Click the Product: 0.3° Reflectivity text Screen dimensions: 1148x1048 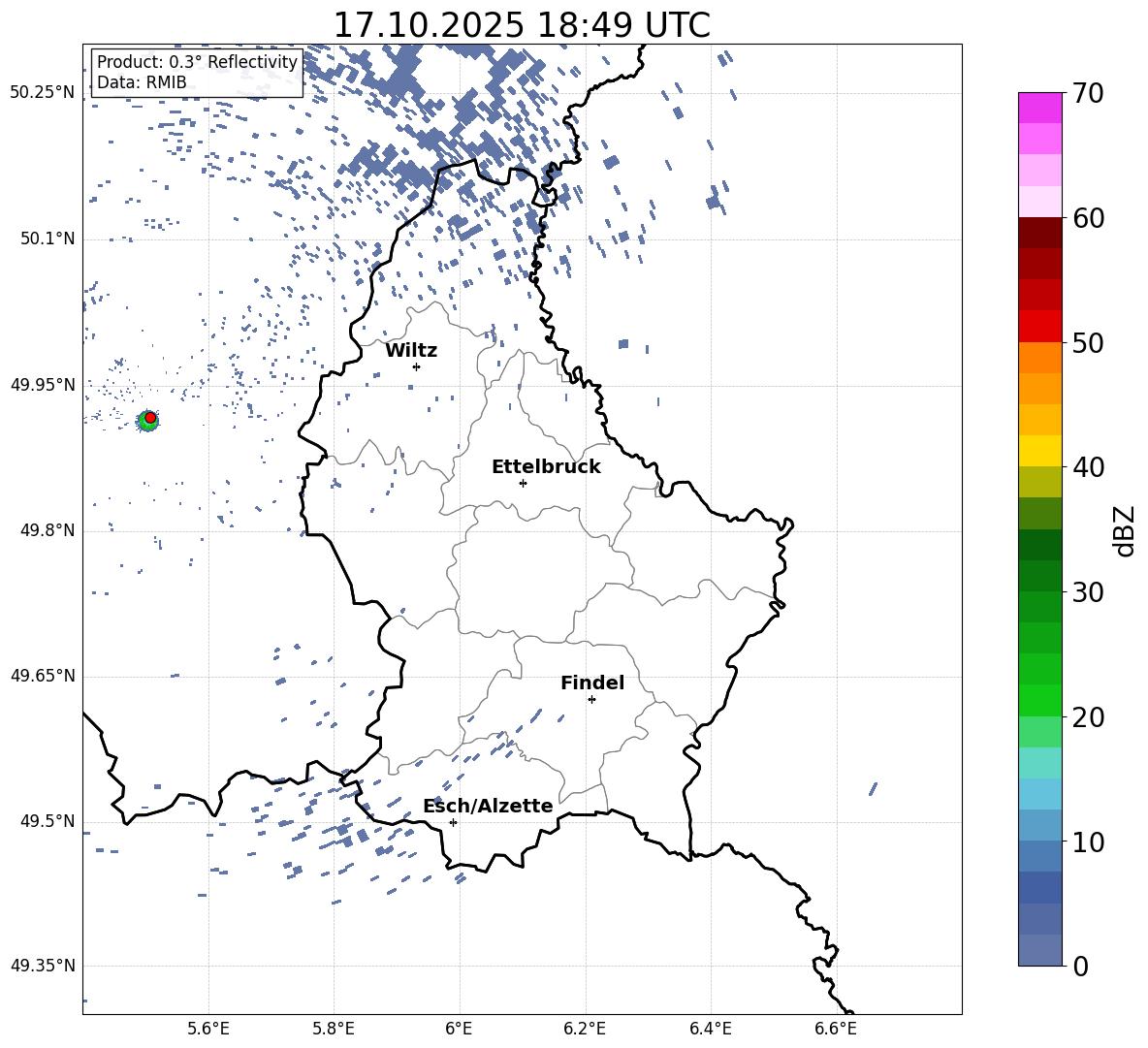(x=197, y=62)
